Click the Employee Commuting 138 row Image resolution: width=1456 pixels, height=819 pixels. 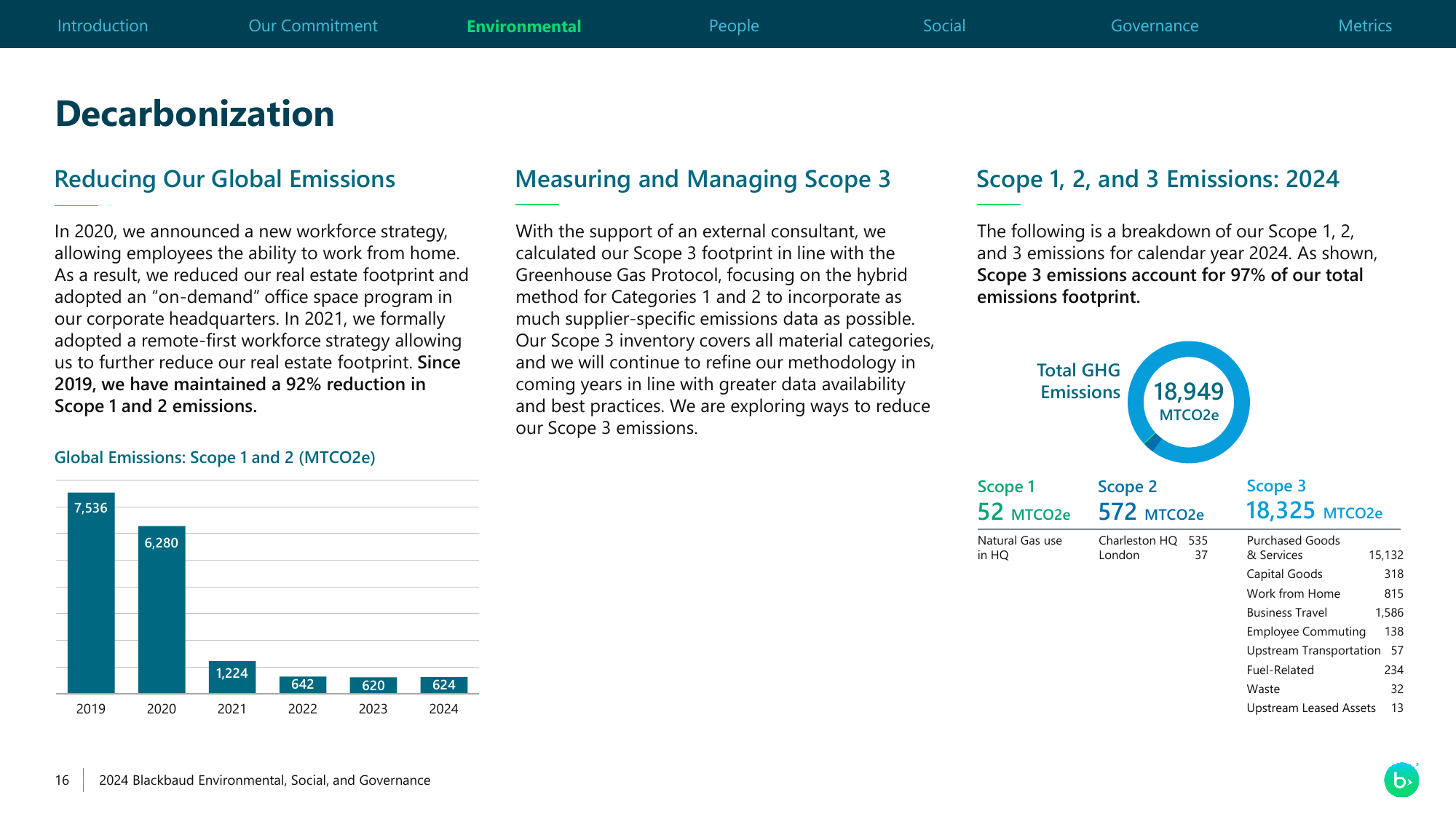pos(1325,631)
